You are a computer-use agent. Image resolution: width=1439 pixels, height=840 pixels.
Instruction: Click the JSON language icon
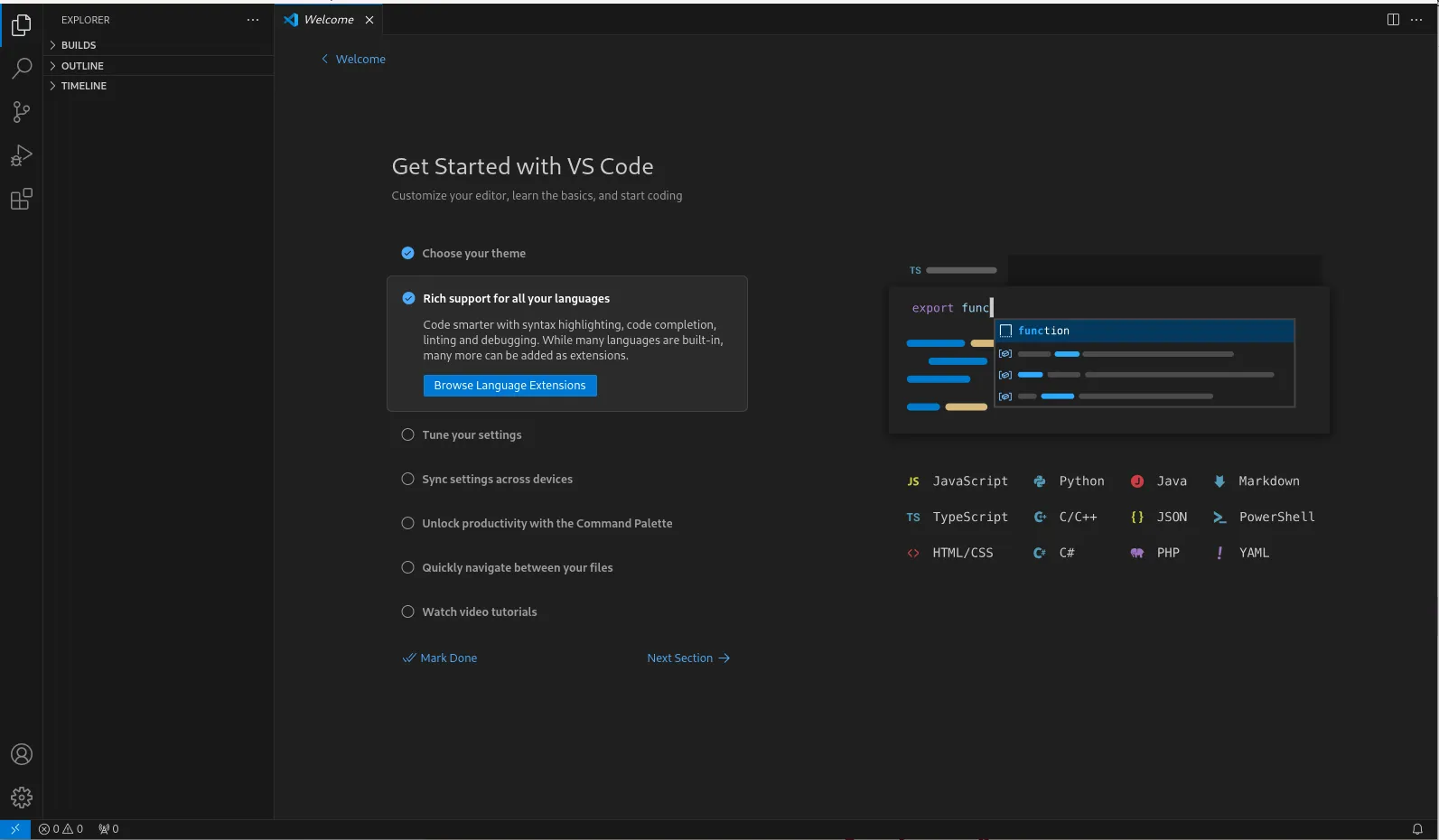pyautogui.click(x=1137, y=518)
